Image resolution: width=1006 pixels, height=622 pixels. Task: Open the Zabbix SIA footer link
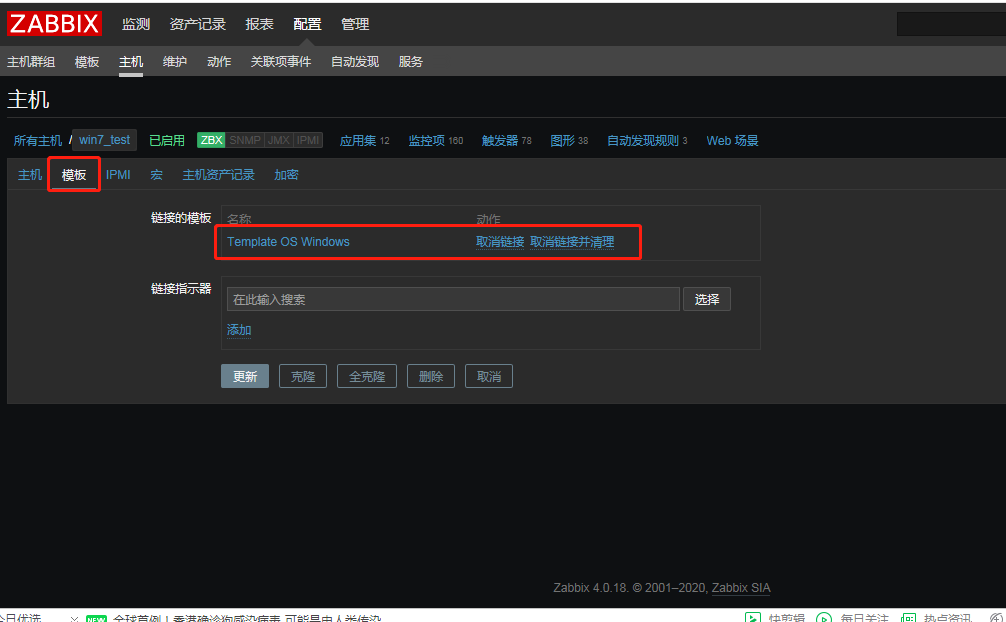point(741,588)
